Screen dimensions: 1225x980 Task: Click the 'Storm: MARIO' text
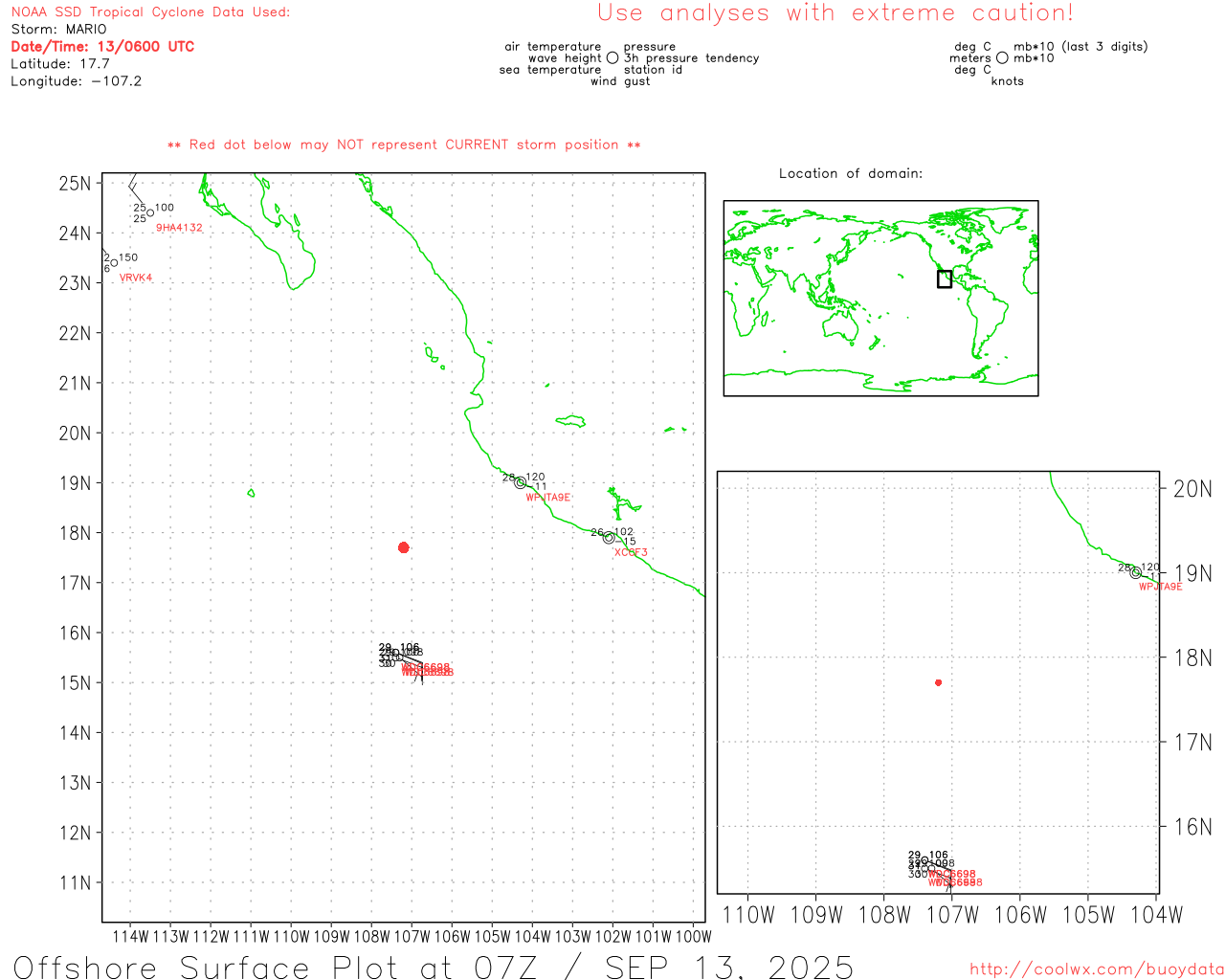point(59,30)
